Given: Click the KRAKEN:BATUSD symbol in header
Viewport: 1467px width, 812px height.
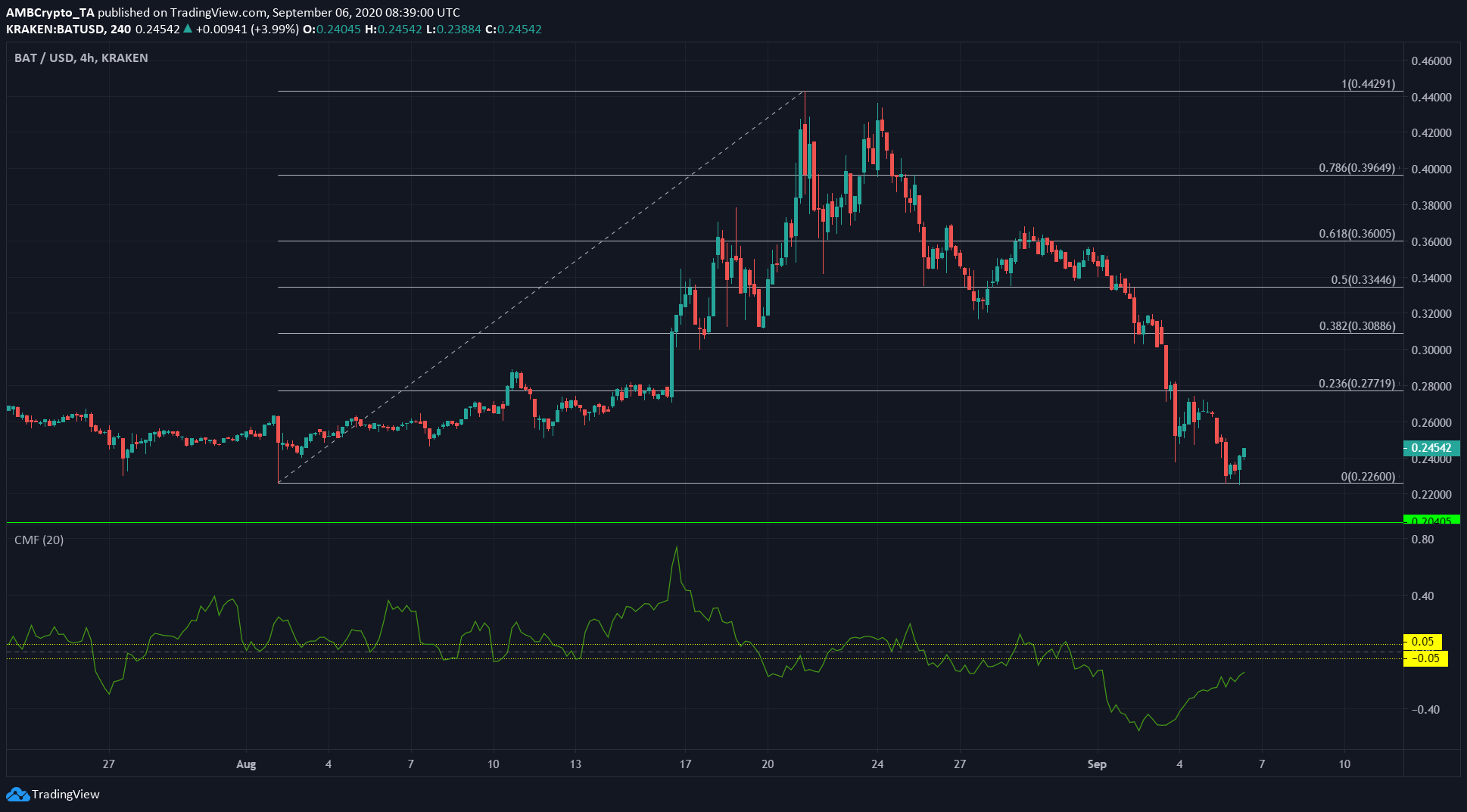Looking at the screenshot, I should coord(57,30).
